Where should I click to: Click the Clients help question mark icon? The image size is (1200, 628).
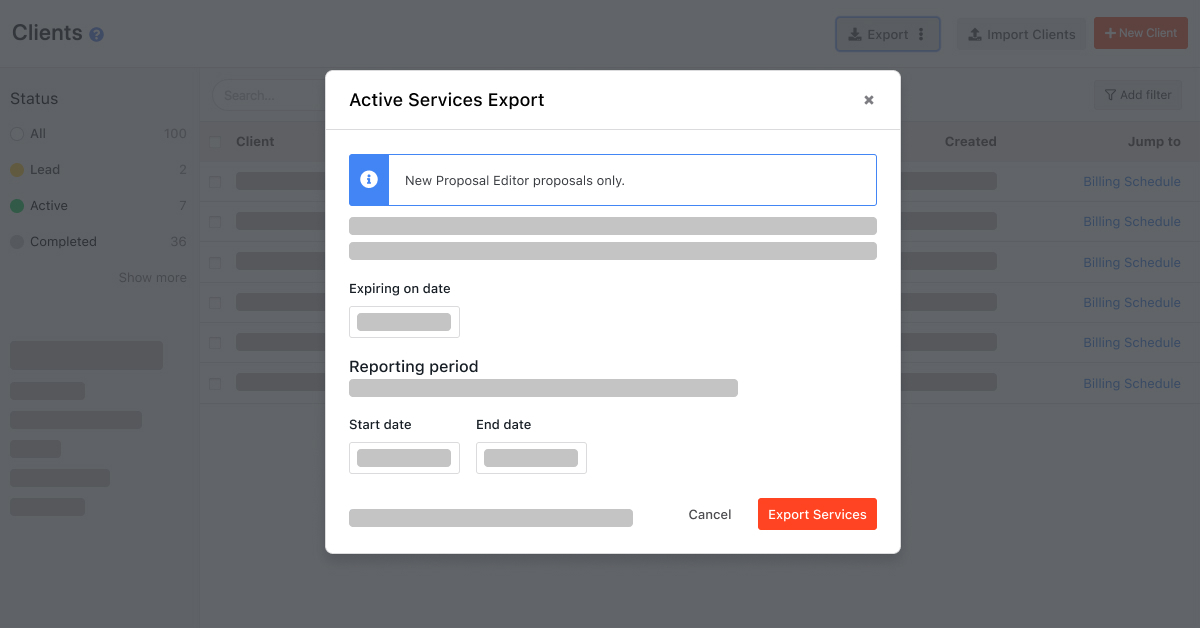pos(97,35)
